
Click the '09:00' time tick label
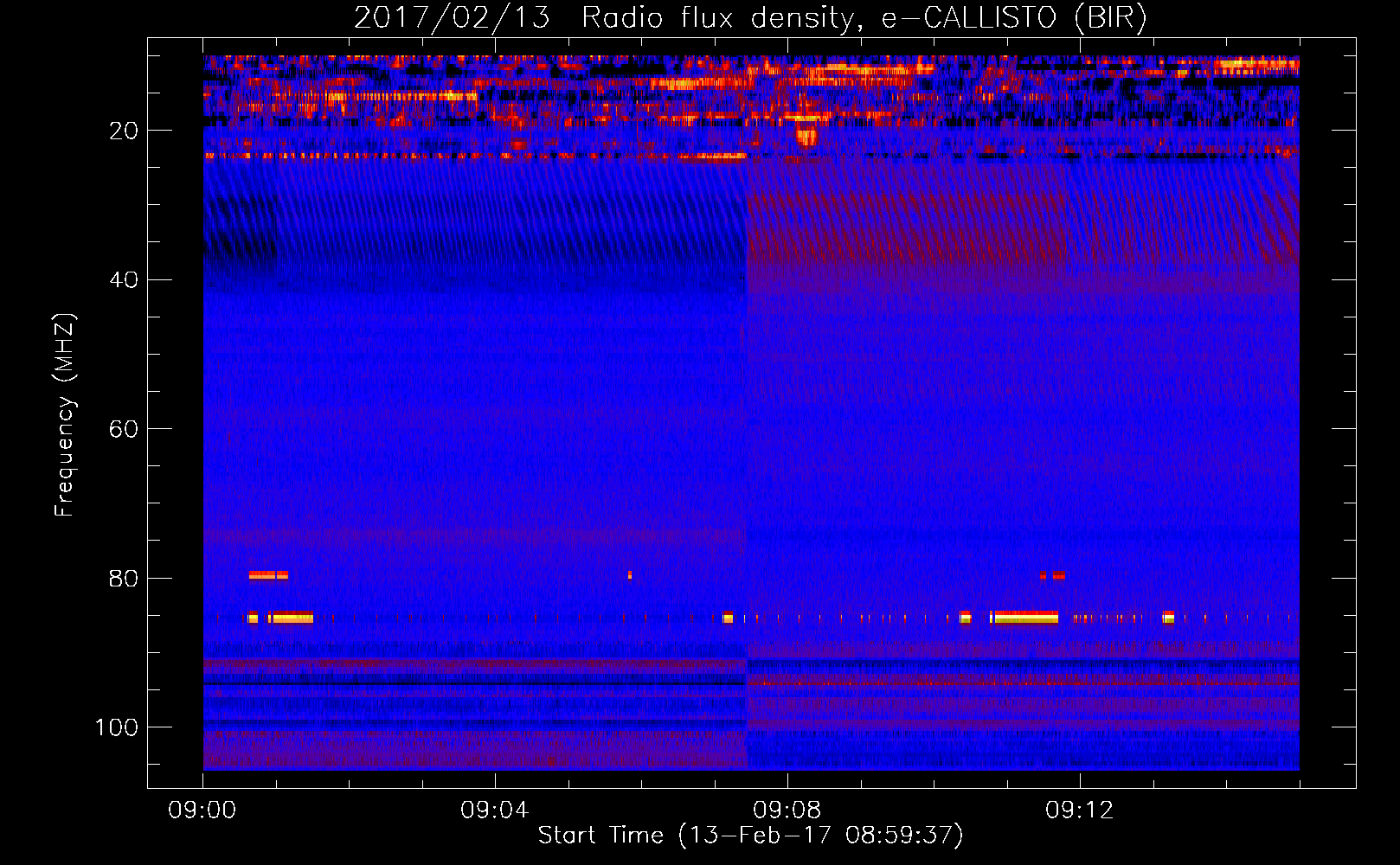click(x=202, y=811)
